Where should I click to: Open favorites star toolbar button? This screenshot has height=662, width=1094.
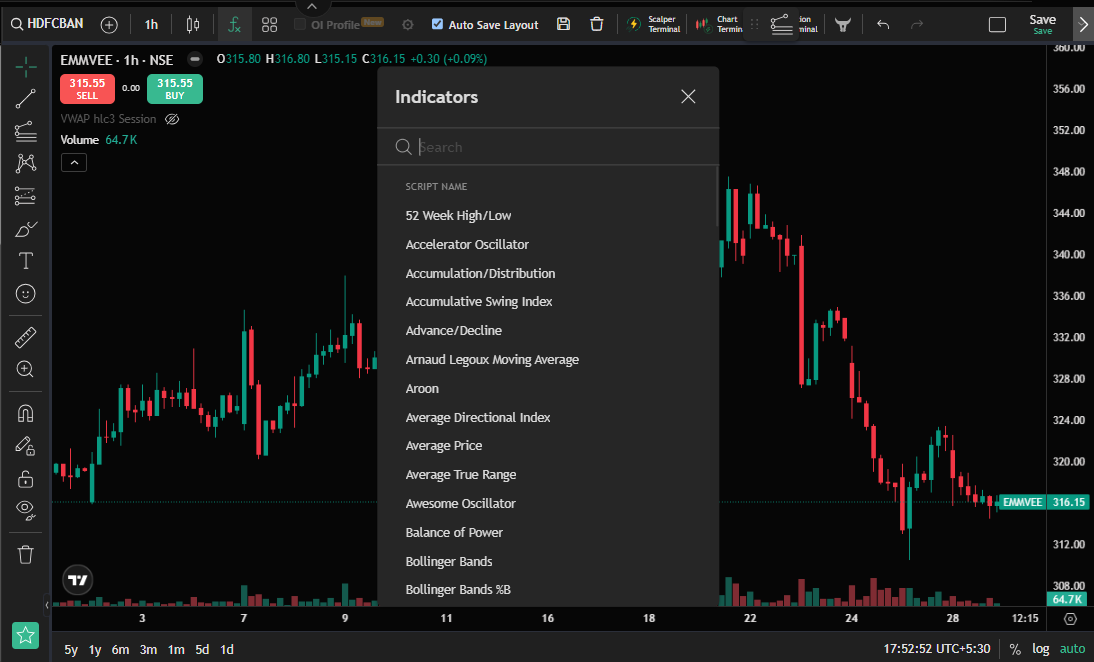click(26, 635)
